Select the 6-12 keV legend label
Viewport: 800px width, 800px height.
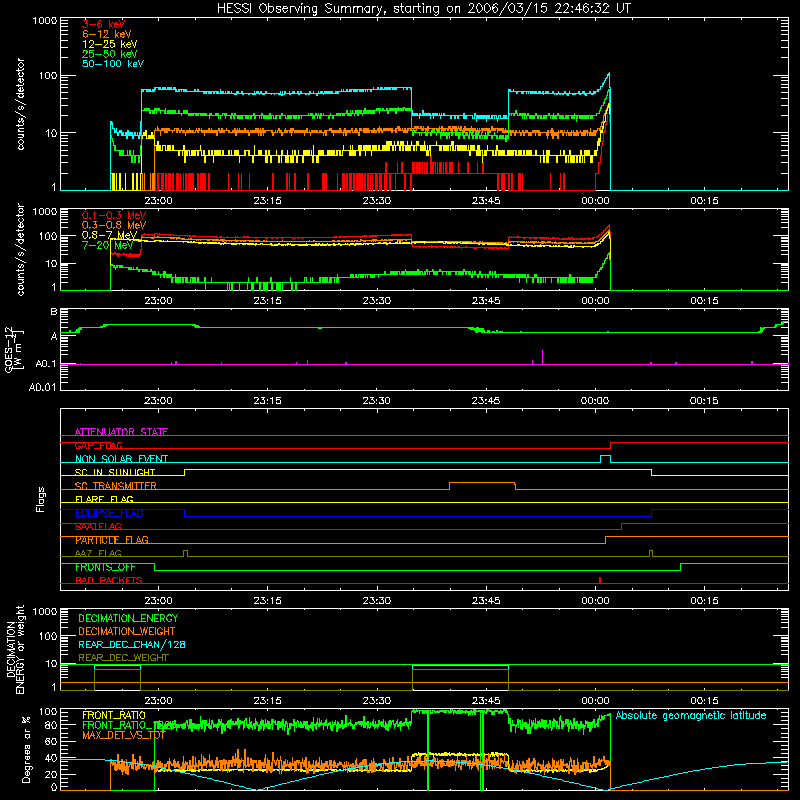(107, 34)
